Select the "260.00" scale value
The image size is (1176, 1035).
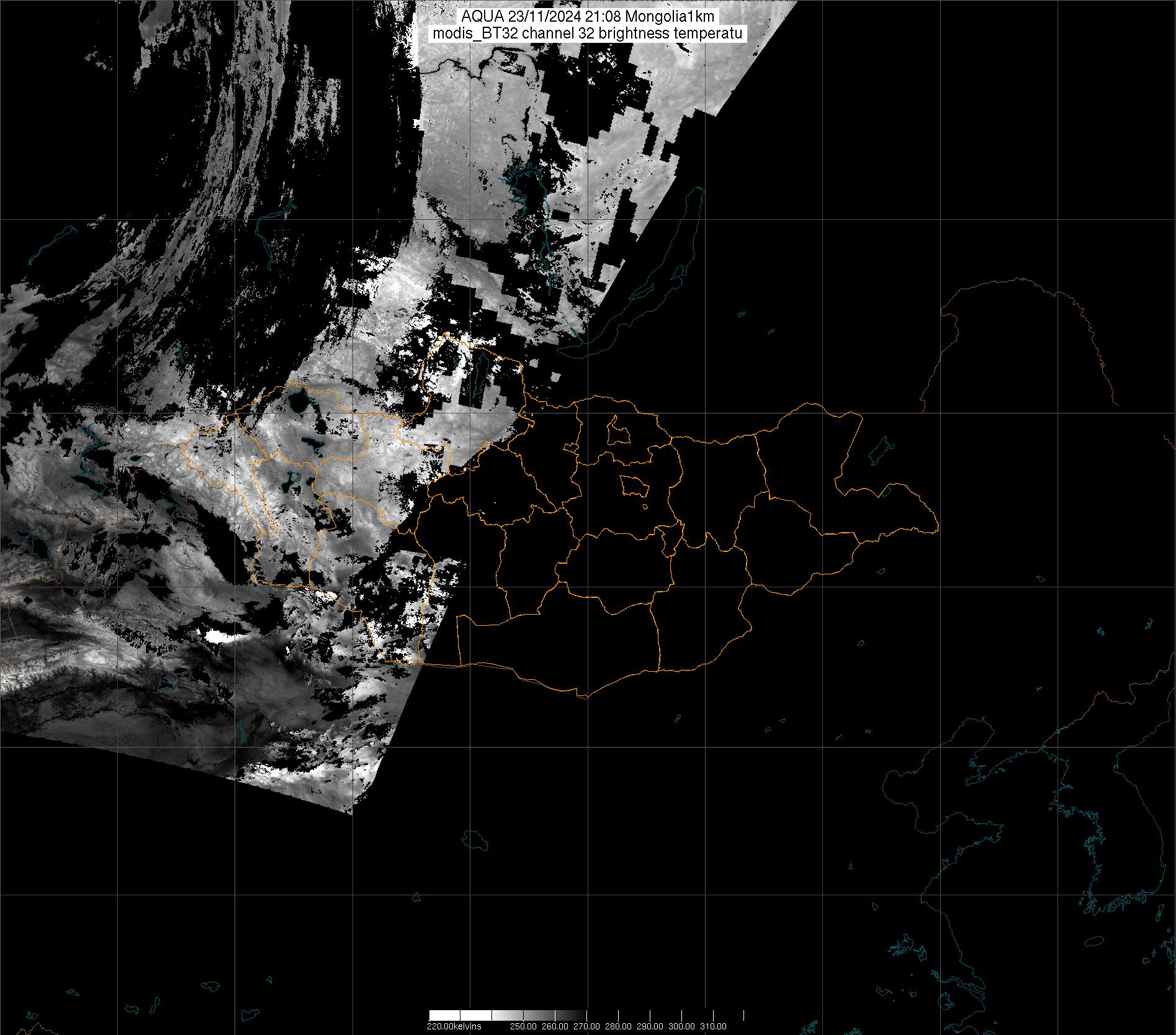(x=555, y=1026)
